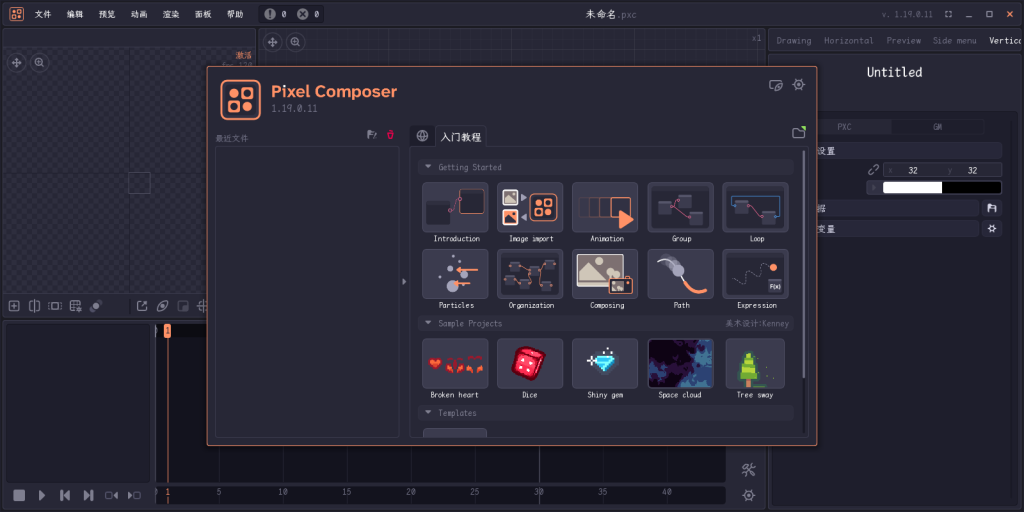
Task: Go to the next keyframe
Action: [x=134, y=496]
